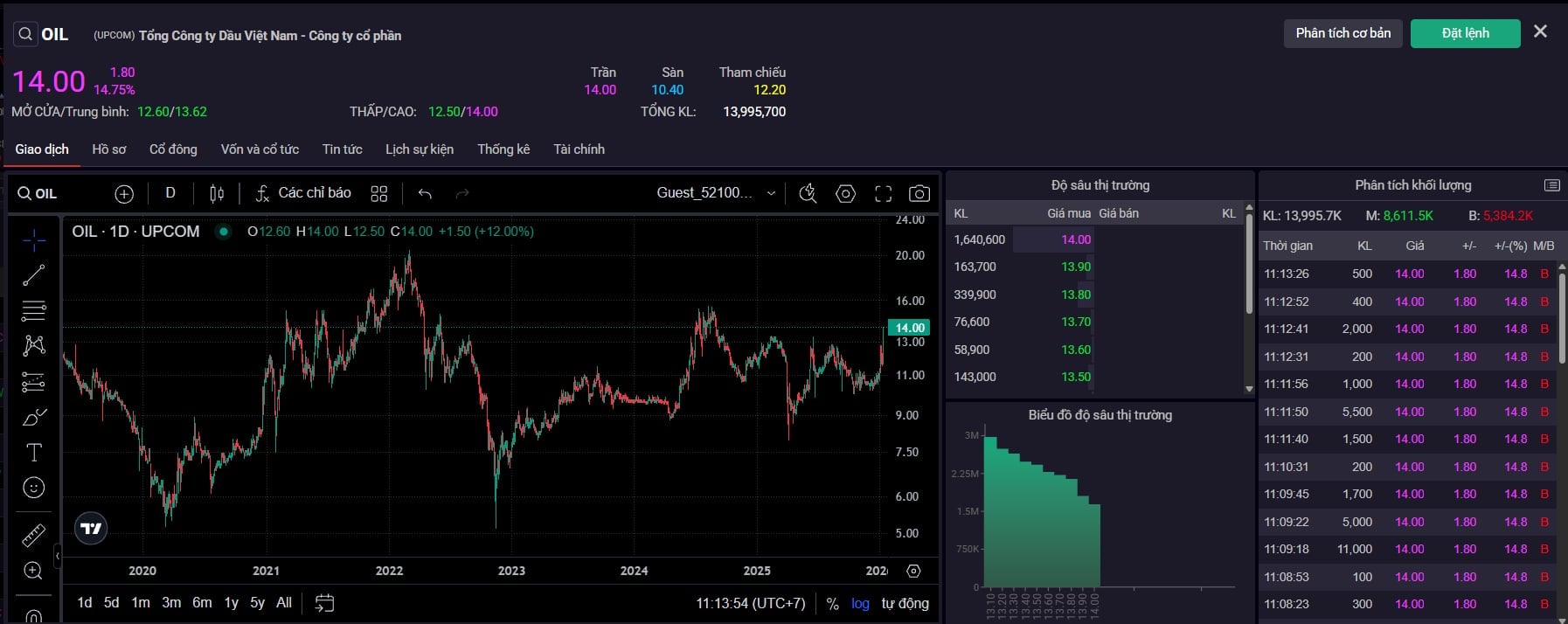Open chart settings hexagon icon
Screen dimensions: 1568x624
coord(845,194)
